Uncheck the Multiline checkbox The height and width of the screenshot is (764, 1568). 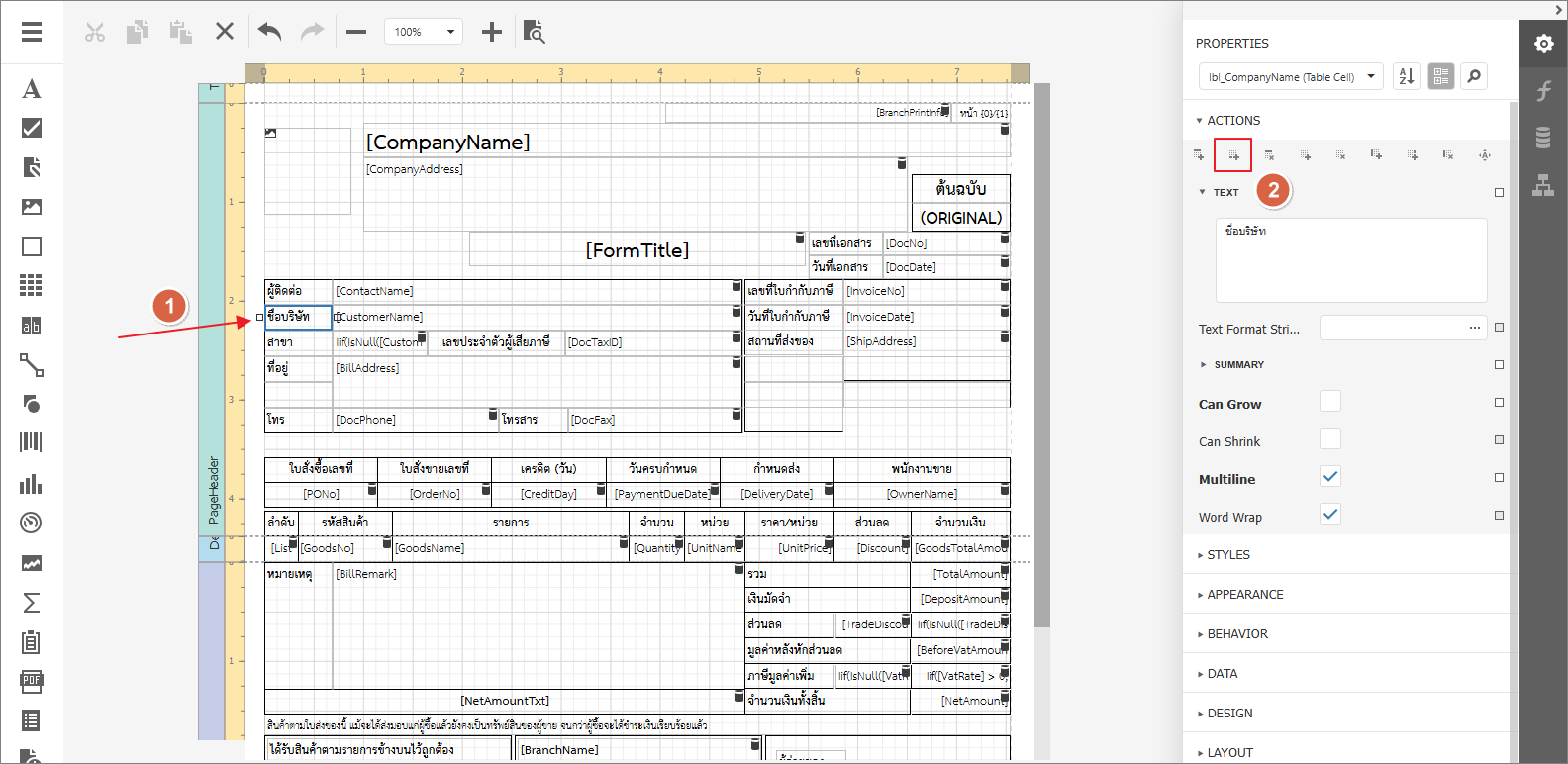1330,476
